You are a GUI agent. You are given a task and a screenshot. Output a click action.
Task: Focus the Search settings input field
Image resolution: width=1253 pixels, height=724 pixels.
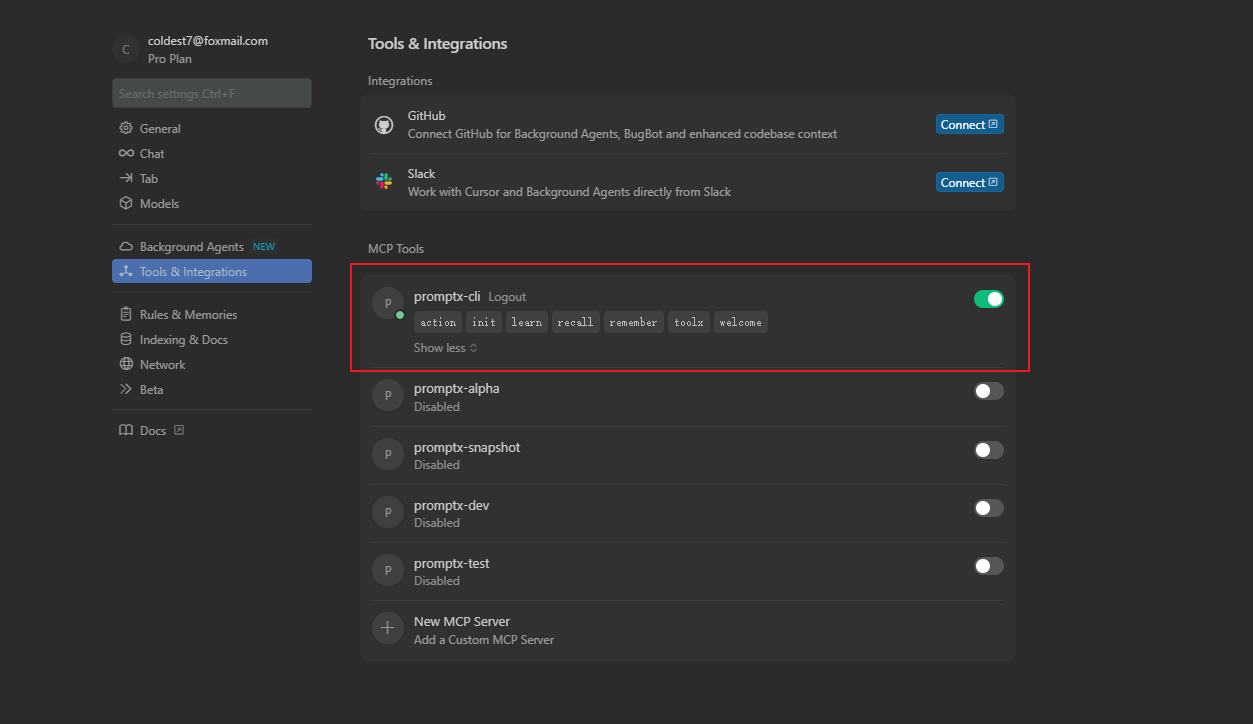(212, 93)
